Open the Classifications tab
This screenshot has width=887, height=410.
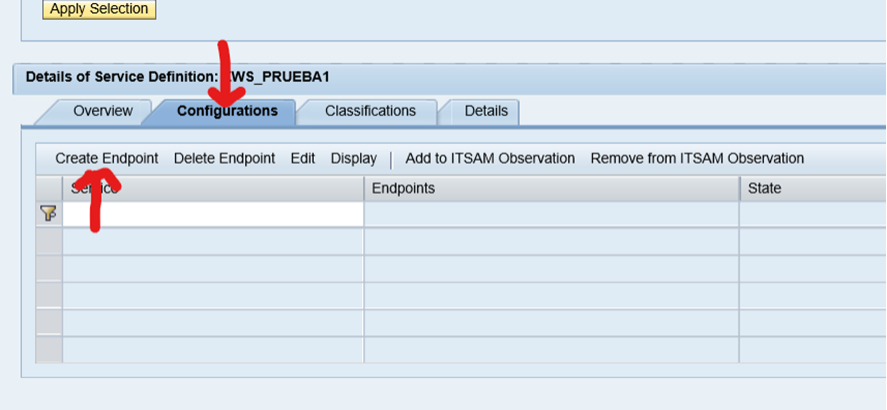click(370, 111)
